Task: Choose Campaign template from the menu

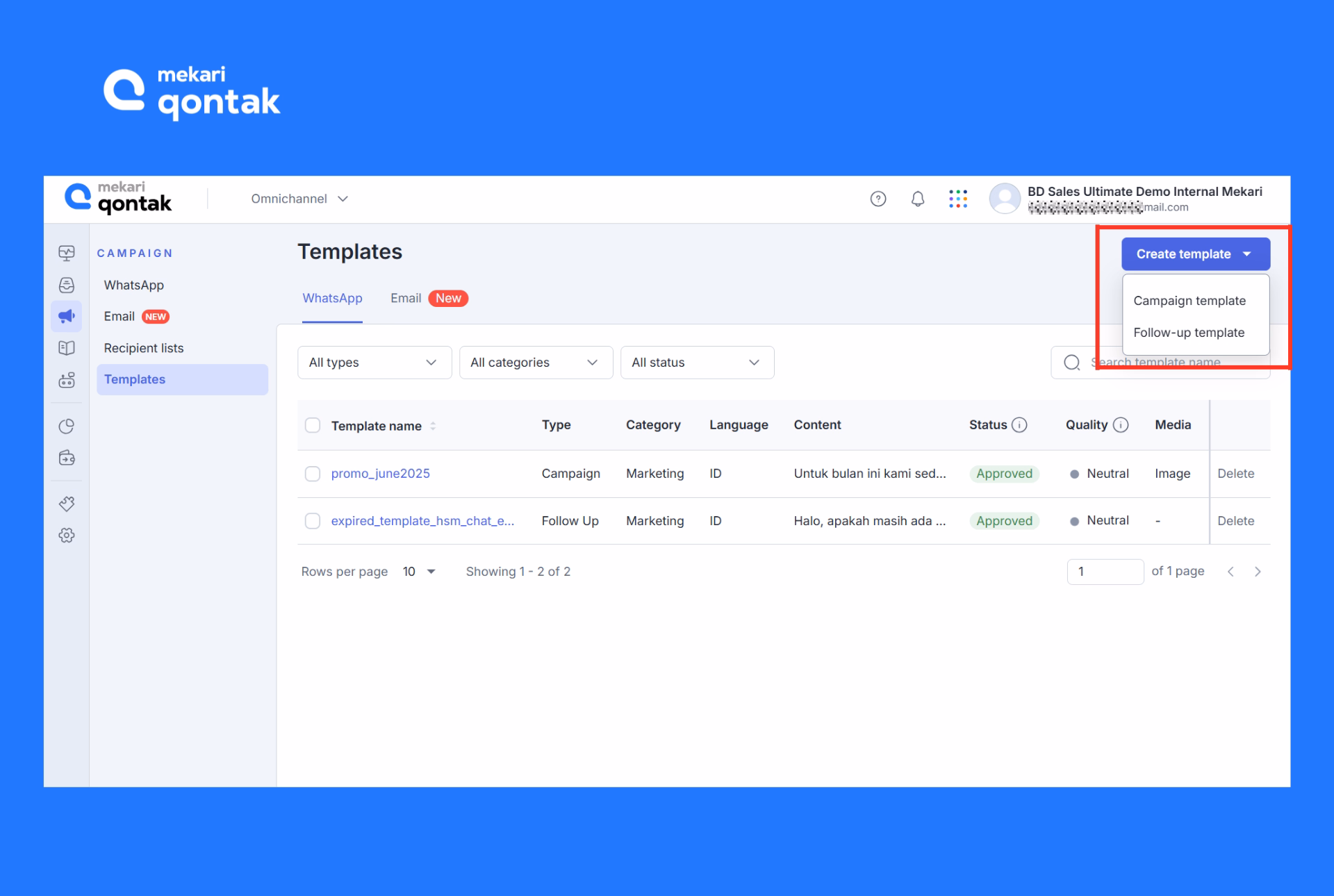Action: point(1189,301)
